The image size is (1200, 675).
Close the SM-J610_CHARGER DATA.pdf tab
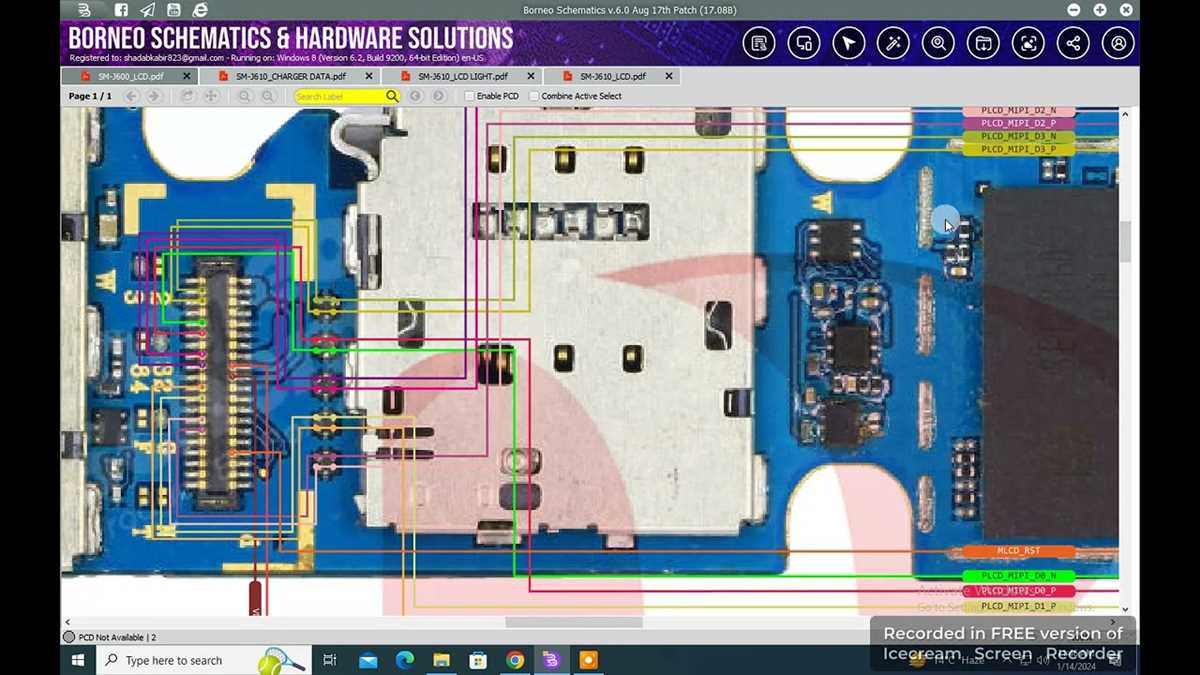pos(369,76)
